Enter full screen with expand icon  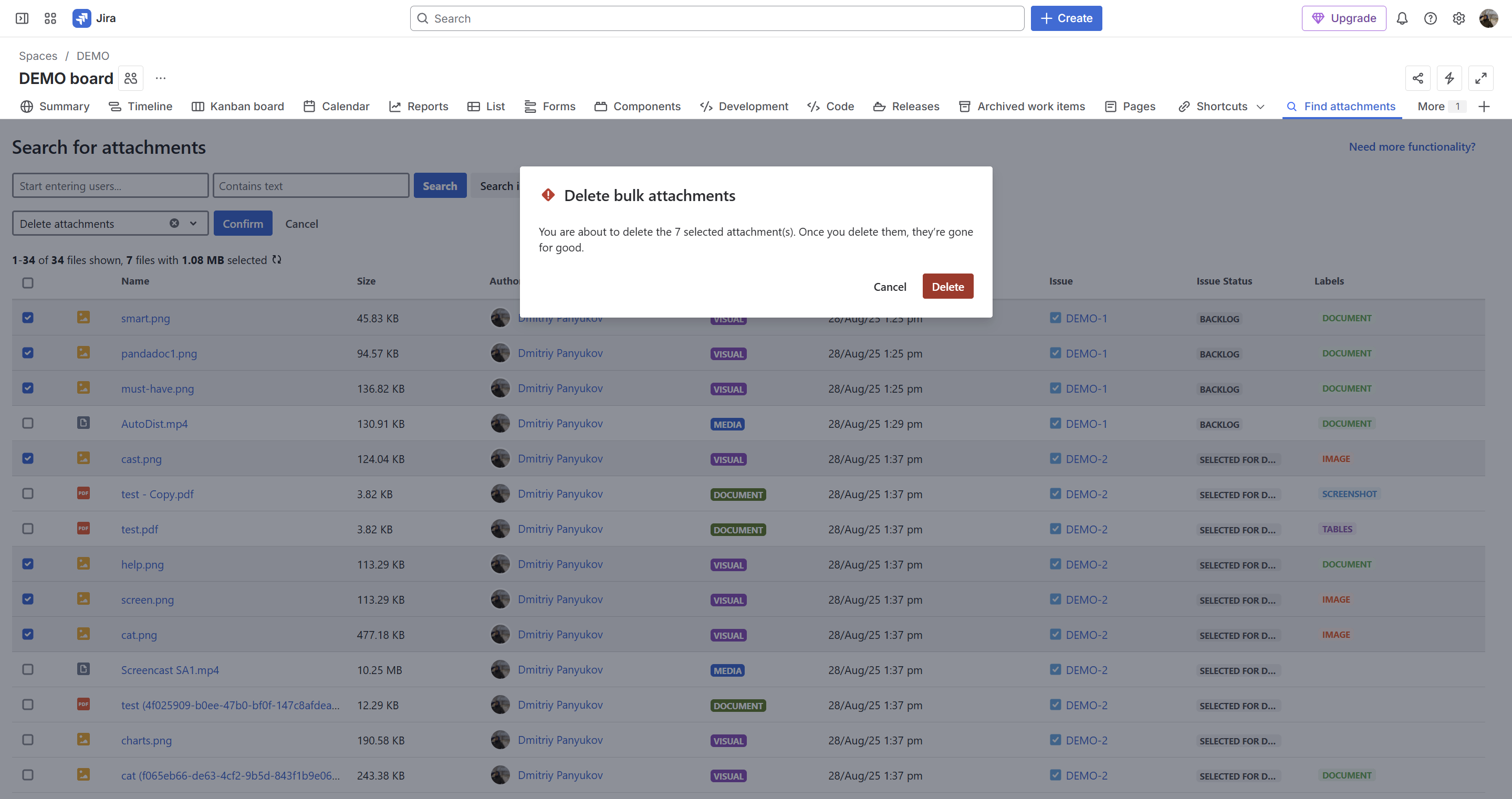(1480, 78)
